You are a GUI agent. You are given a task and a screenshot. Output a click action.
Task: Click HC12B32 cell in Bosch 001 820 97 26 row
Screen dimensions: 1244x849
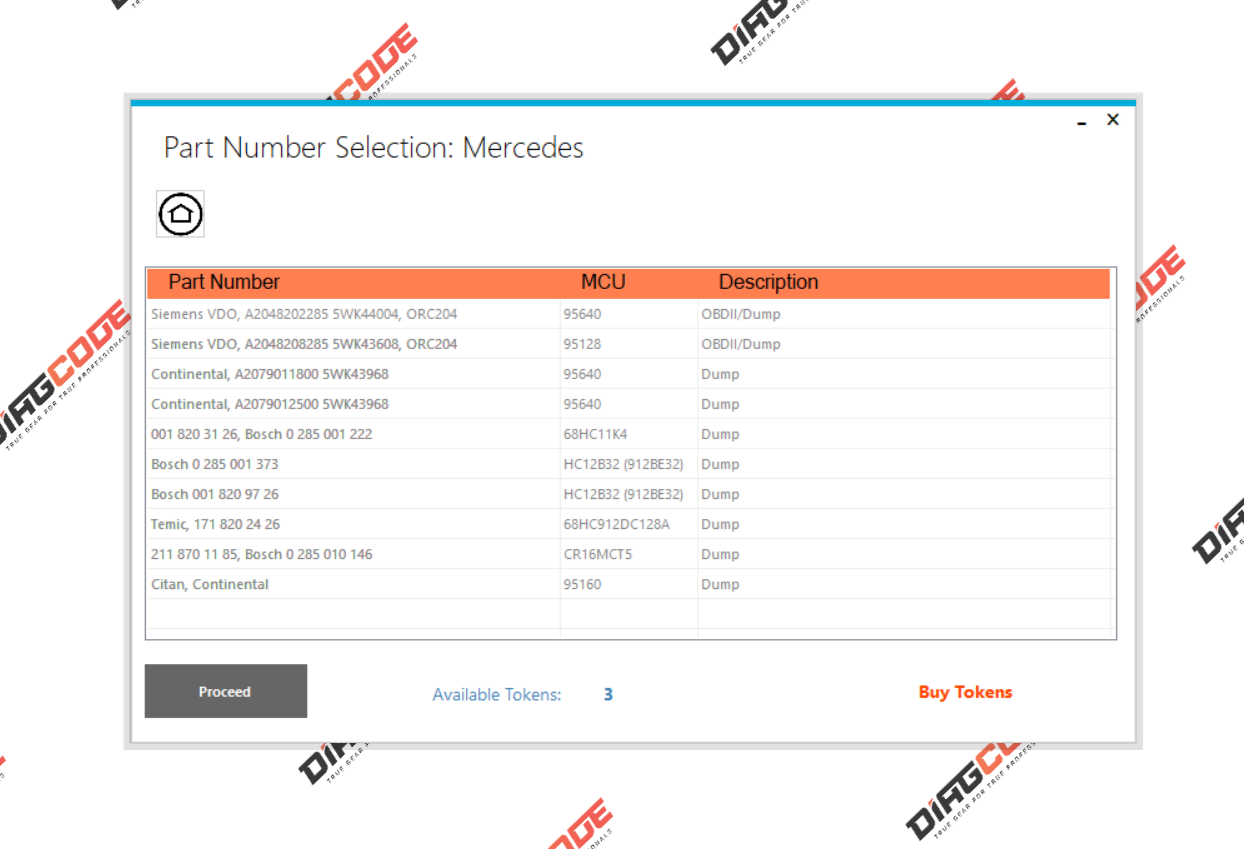pyautogui.click(x=629, y=494)
